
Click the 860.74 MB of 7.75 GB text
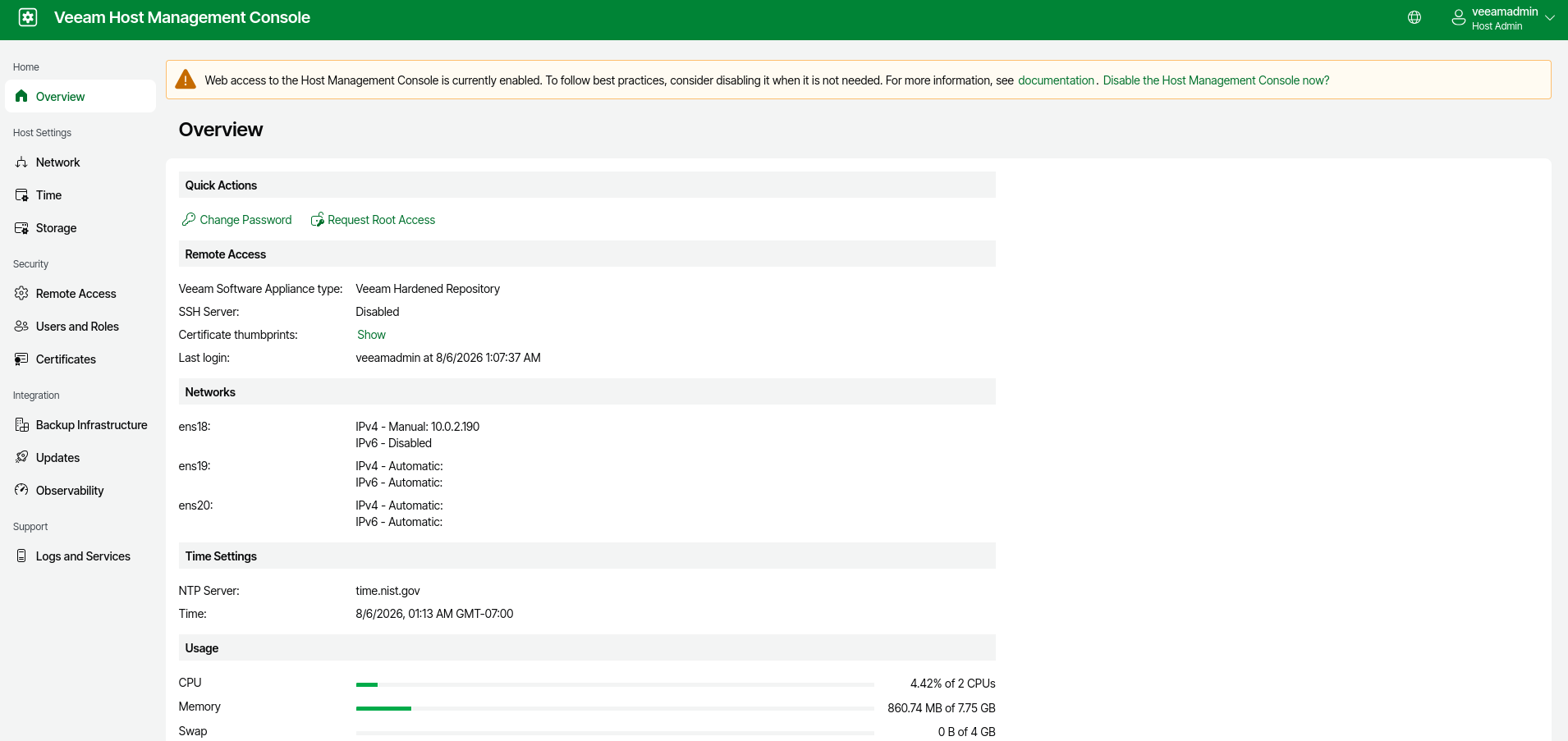(x=942, y=708)
